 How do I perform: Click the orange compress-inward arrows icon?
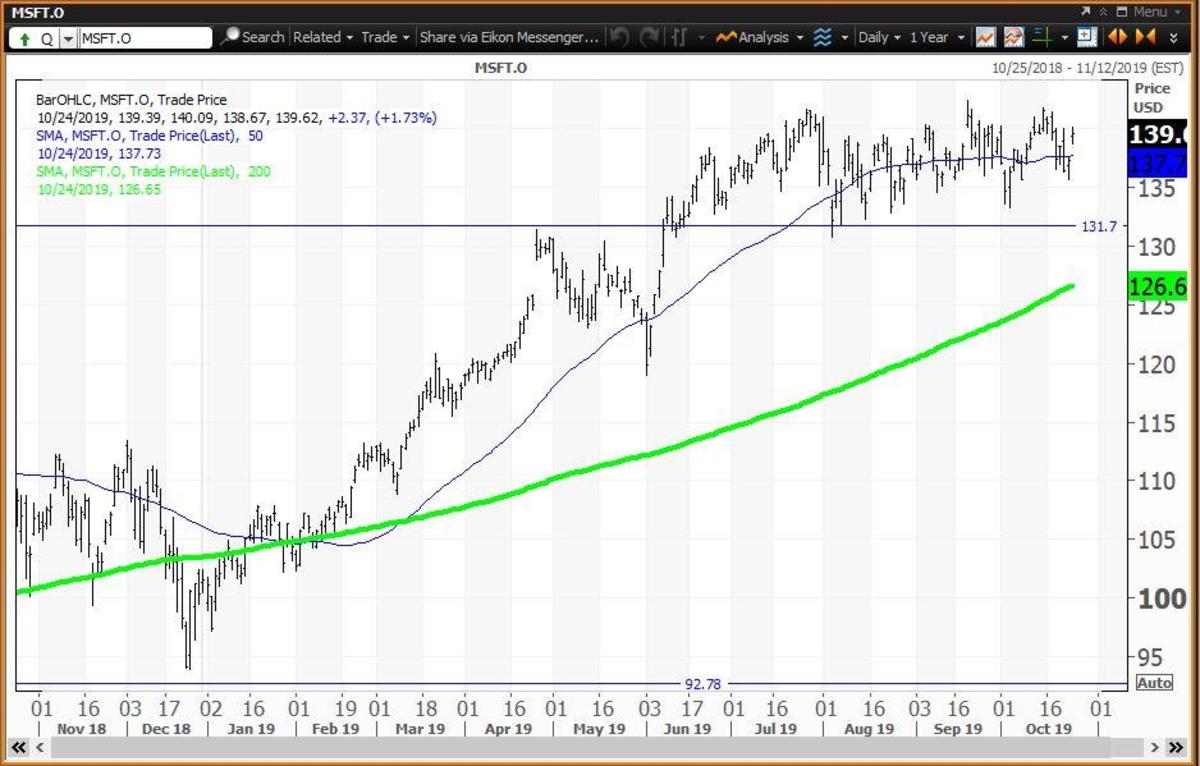1147,37
